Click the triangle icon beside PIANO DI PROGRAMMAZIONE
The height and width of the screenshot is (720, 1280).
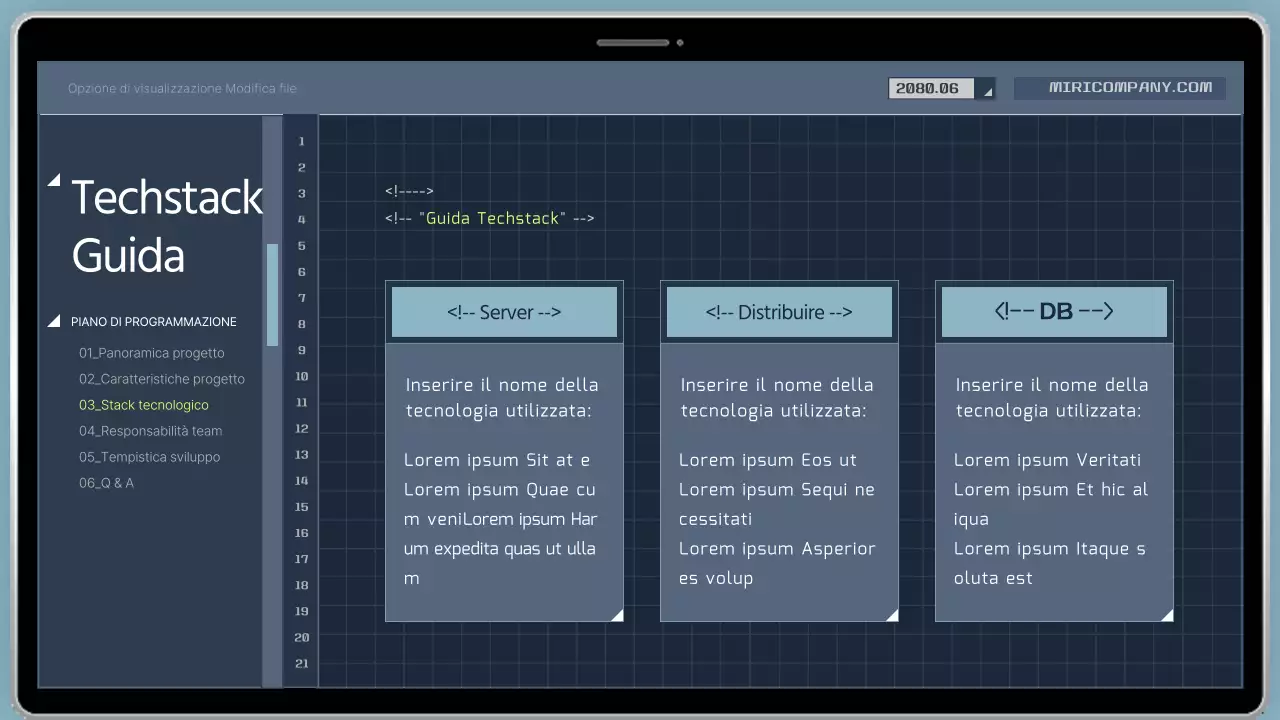(x=54, y=320)
